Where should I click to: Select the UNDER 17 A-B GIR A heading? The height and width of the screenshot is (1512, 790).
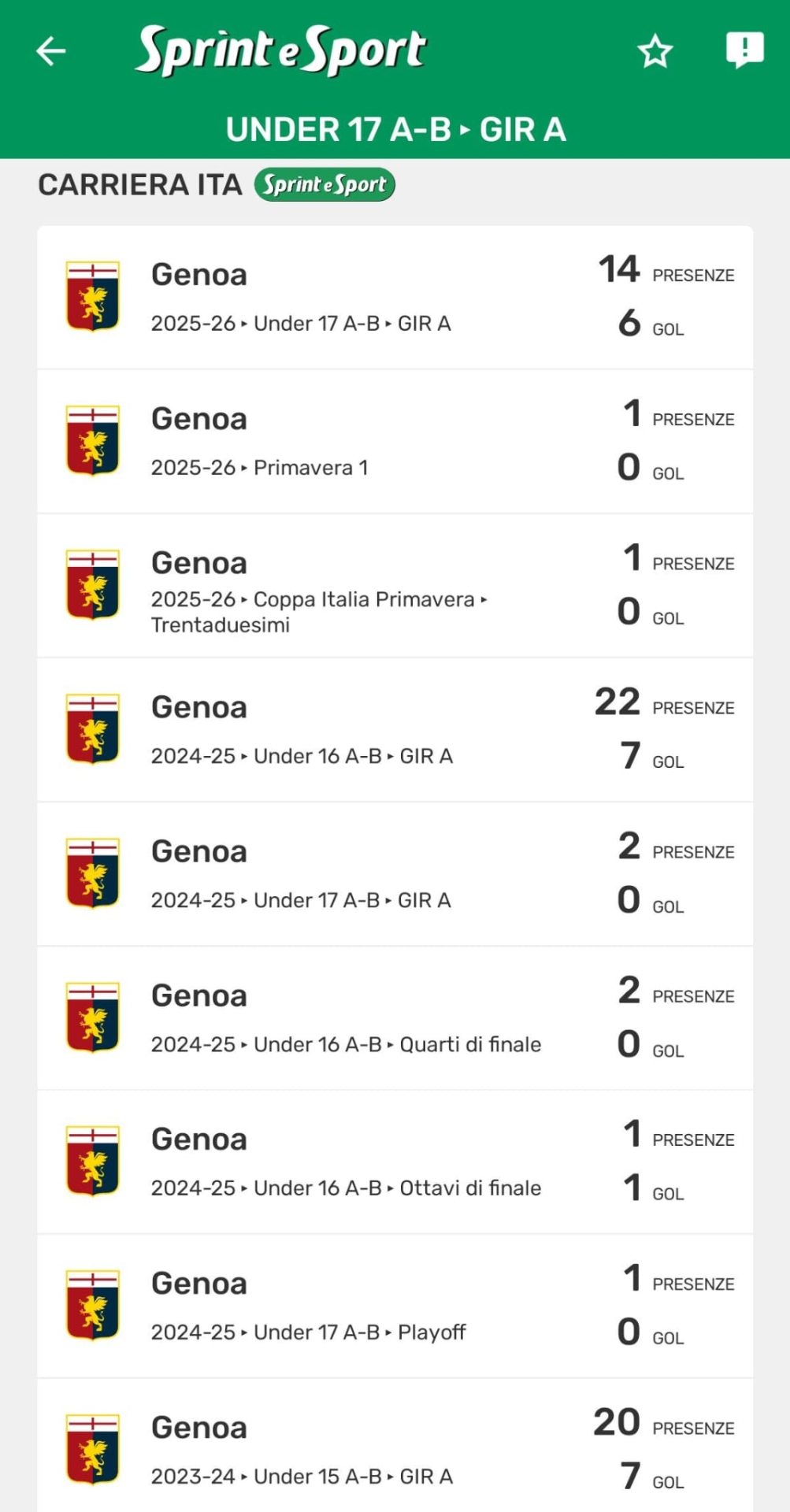coord(395,130)
